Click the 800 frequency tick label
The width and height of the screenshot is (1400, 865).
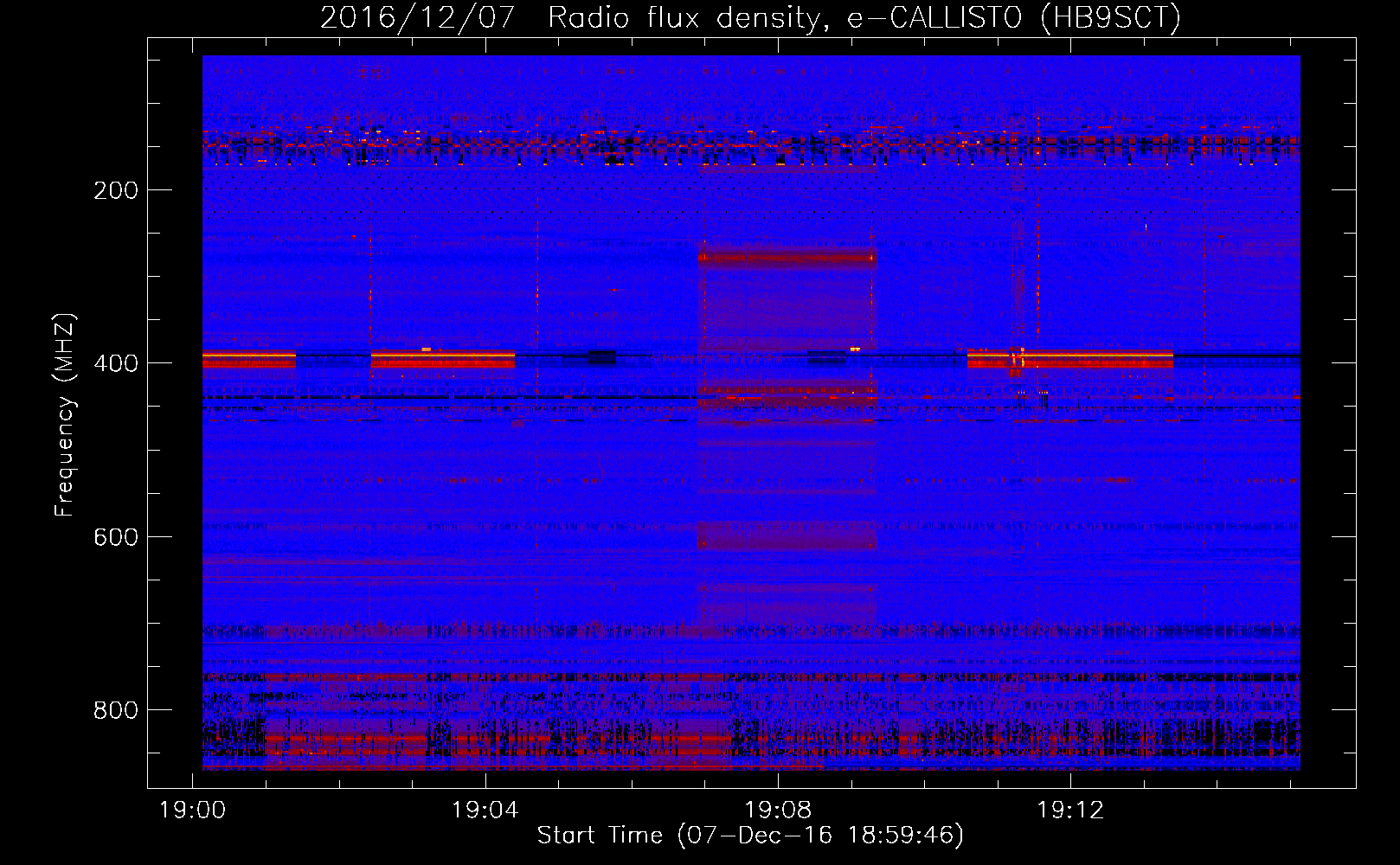tap(116, 710)
